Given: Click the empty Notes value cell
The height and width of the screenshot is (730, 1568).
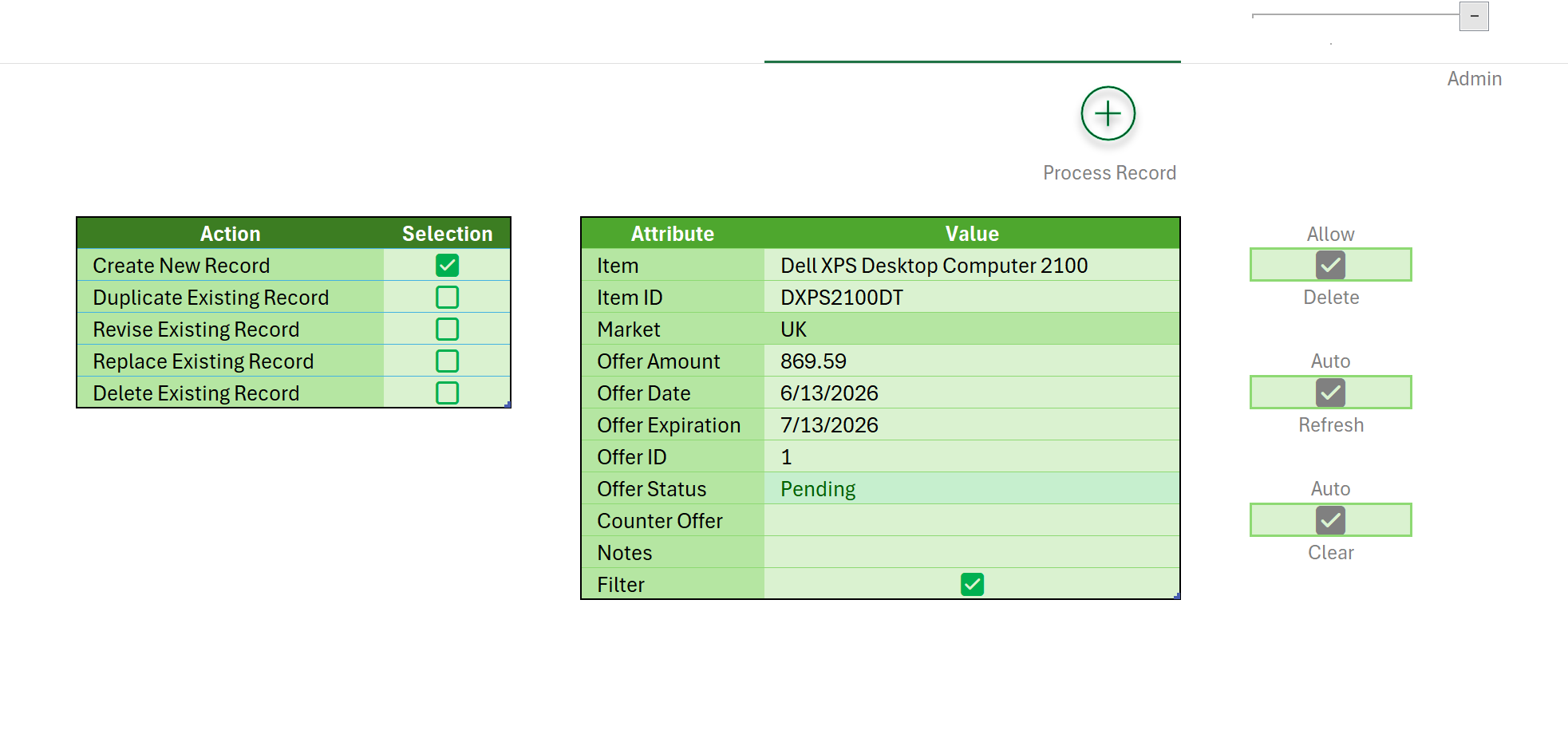Looking at the screenshot, I should click(971, 552).
